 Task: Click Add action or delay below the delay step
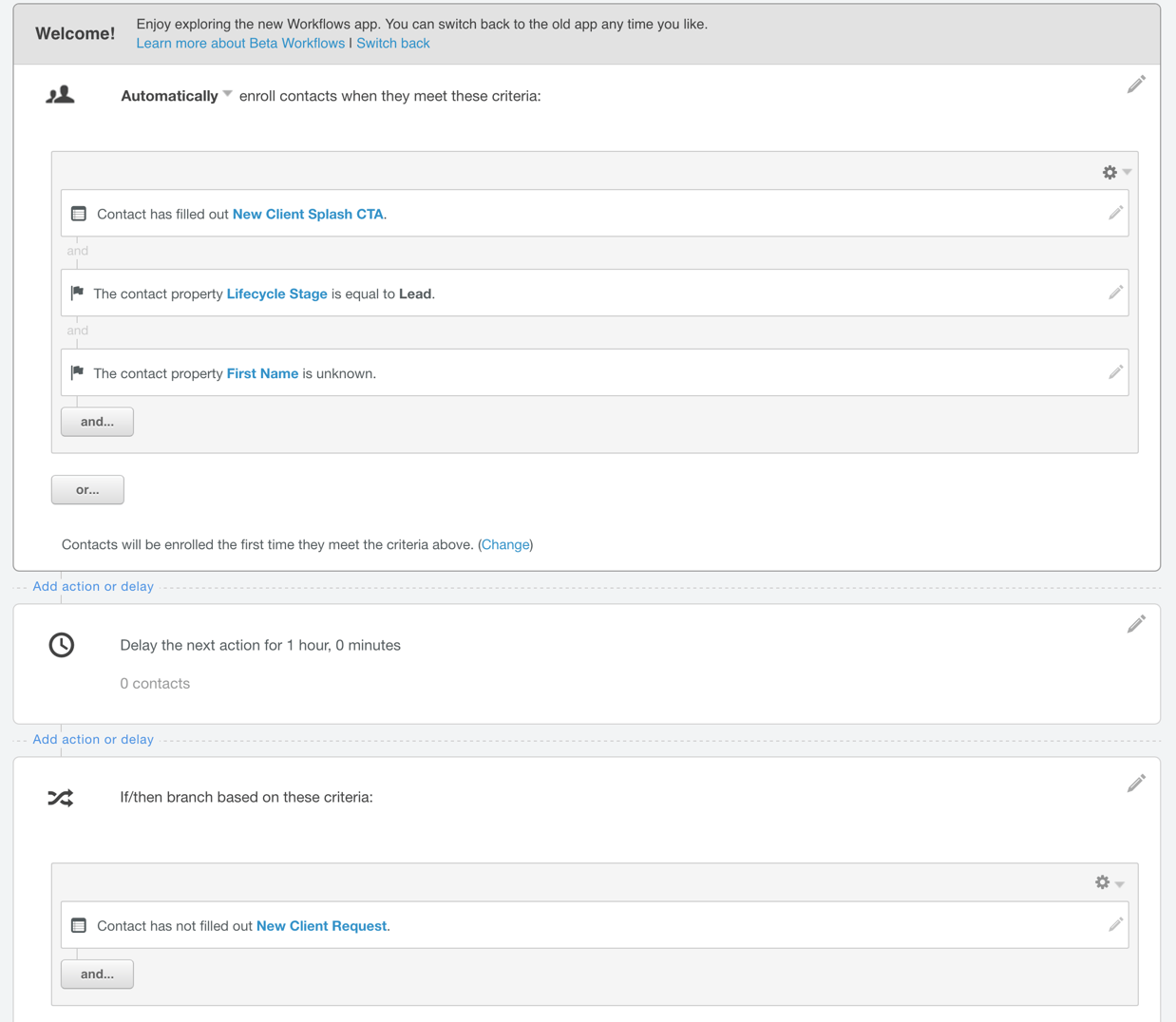(x=92, y=739)
